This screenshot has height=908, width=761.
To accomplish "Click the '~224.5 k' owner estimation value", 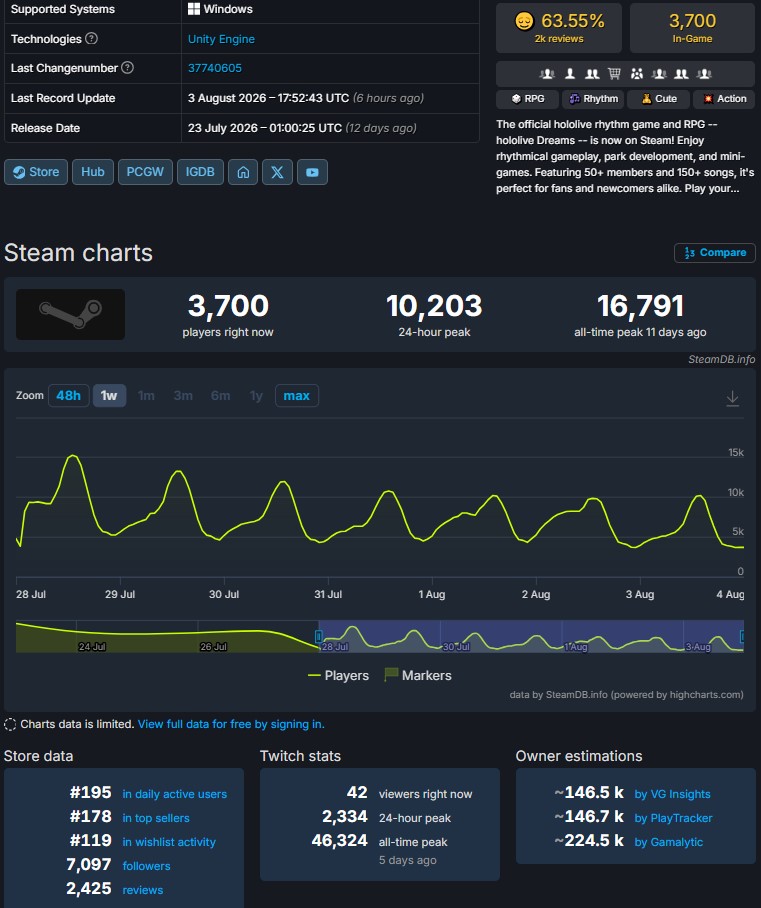I will tap(589, 840).
